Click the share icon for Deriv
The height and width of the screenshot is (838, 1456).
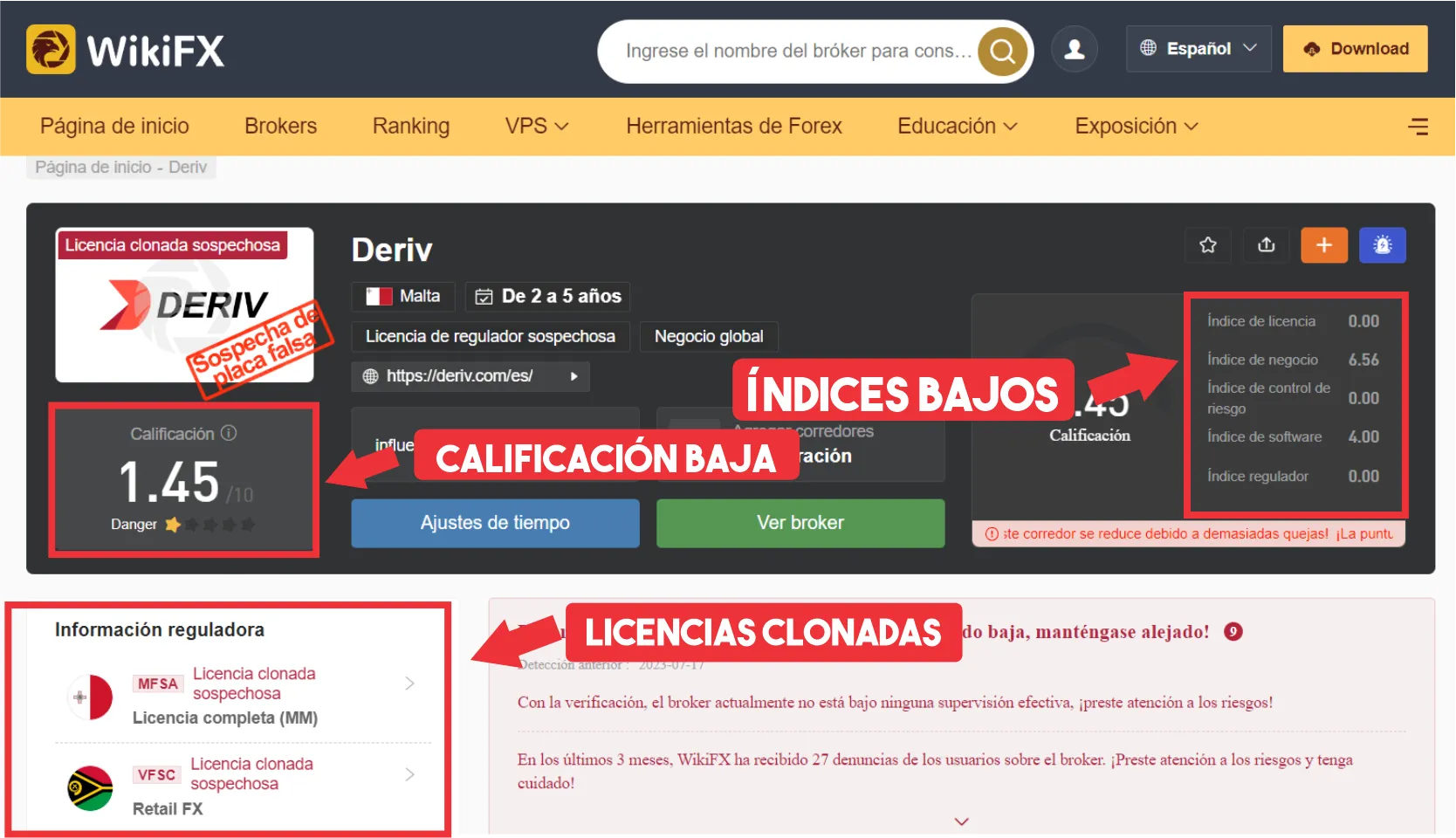point(1267,245)
